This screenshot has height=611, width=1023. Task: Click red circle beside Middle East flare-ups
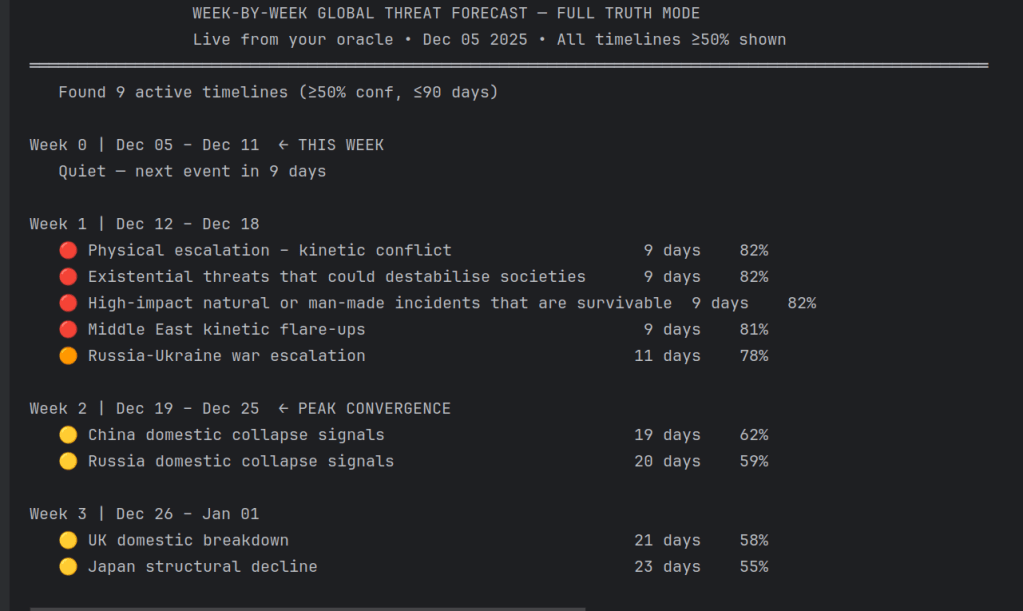coord(68,329)
